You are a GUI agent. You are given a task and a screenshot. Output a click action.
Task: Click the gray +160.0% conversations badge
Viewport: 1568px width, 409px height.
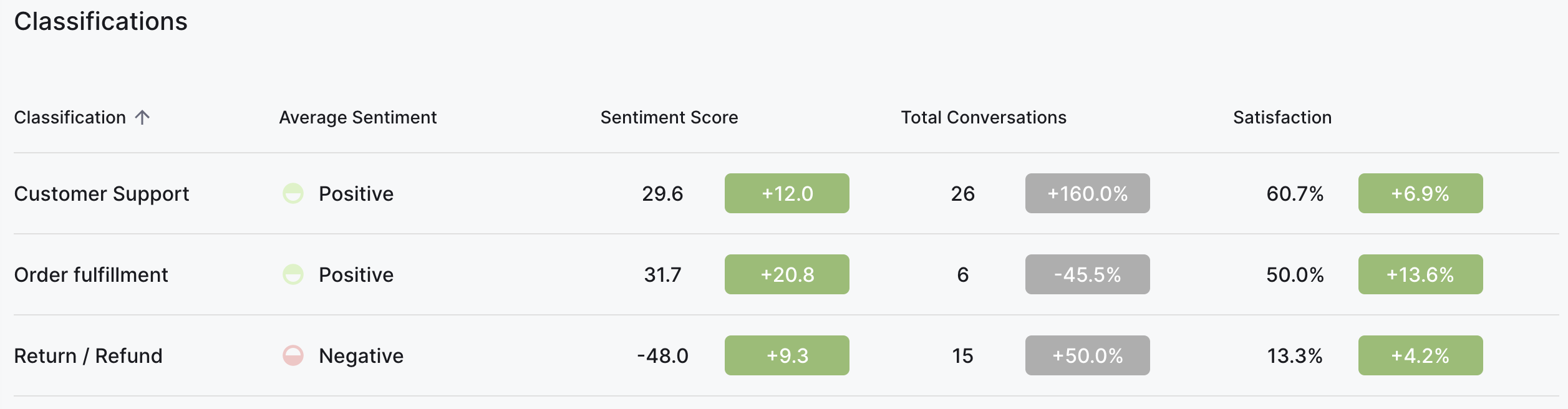pyautogui.click(x=1088, y=193)
